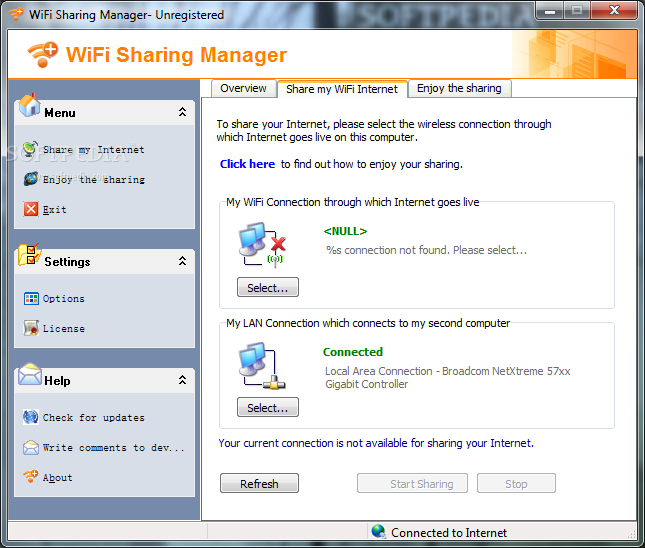This screenshot has width=645, height=548.
Task: Click the globe icon in status bar
Action: click(378, 532)
